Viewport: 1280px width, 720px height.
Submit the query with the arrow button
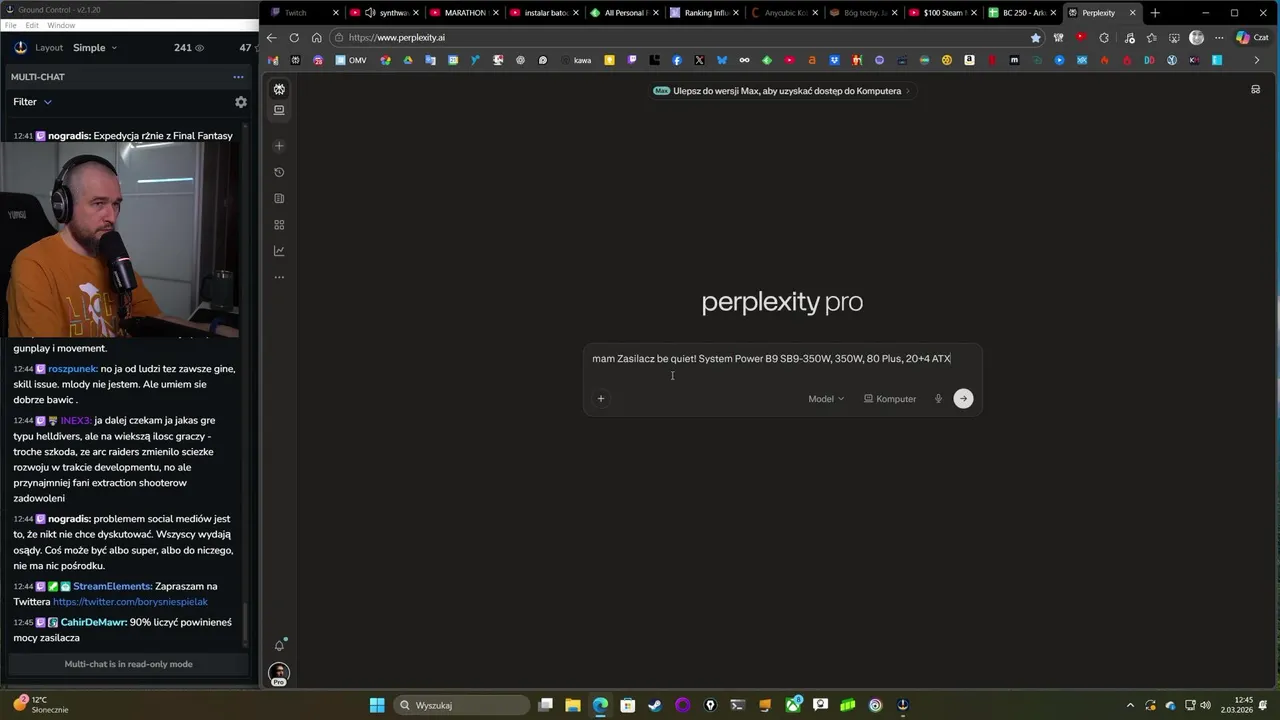963,399
